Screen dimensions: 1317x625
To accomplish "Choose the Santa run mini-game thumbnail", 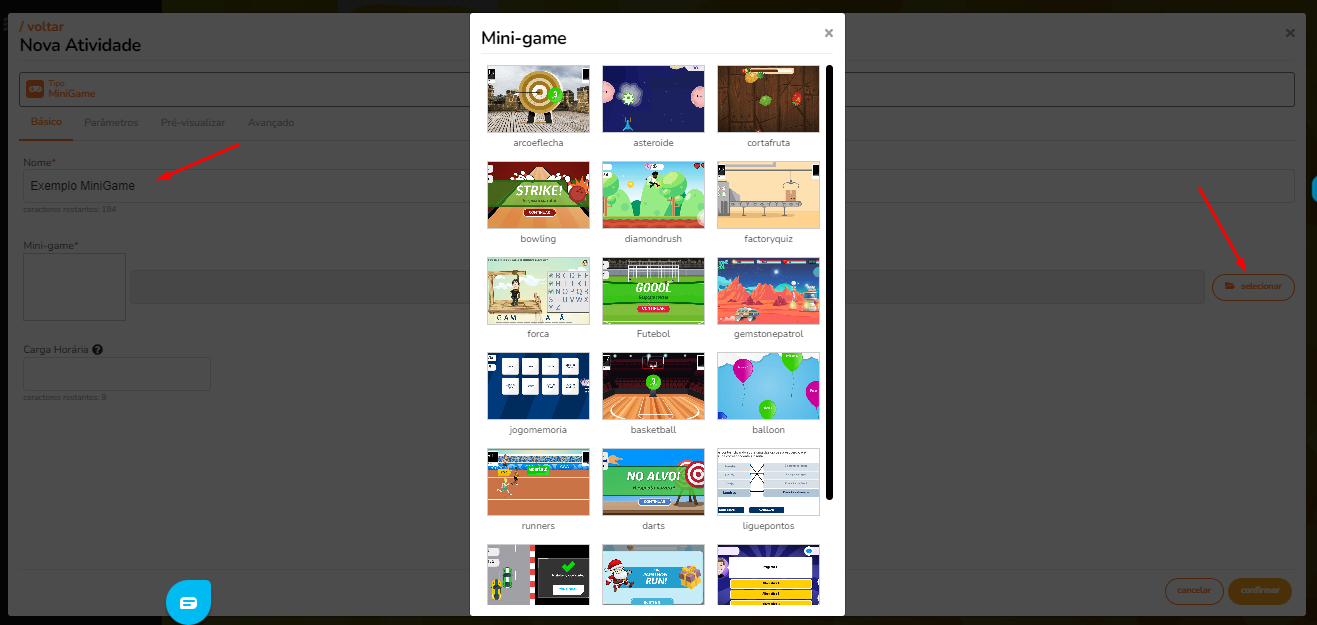I will click(653, 575).
